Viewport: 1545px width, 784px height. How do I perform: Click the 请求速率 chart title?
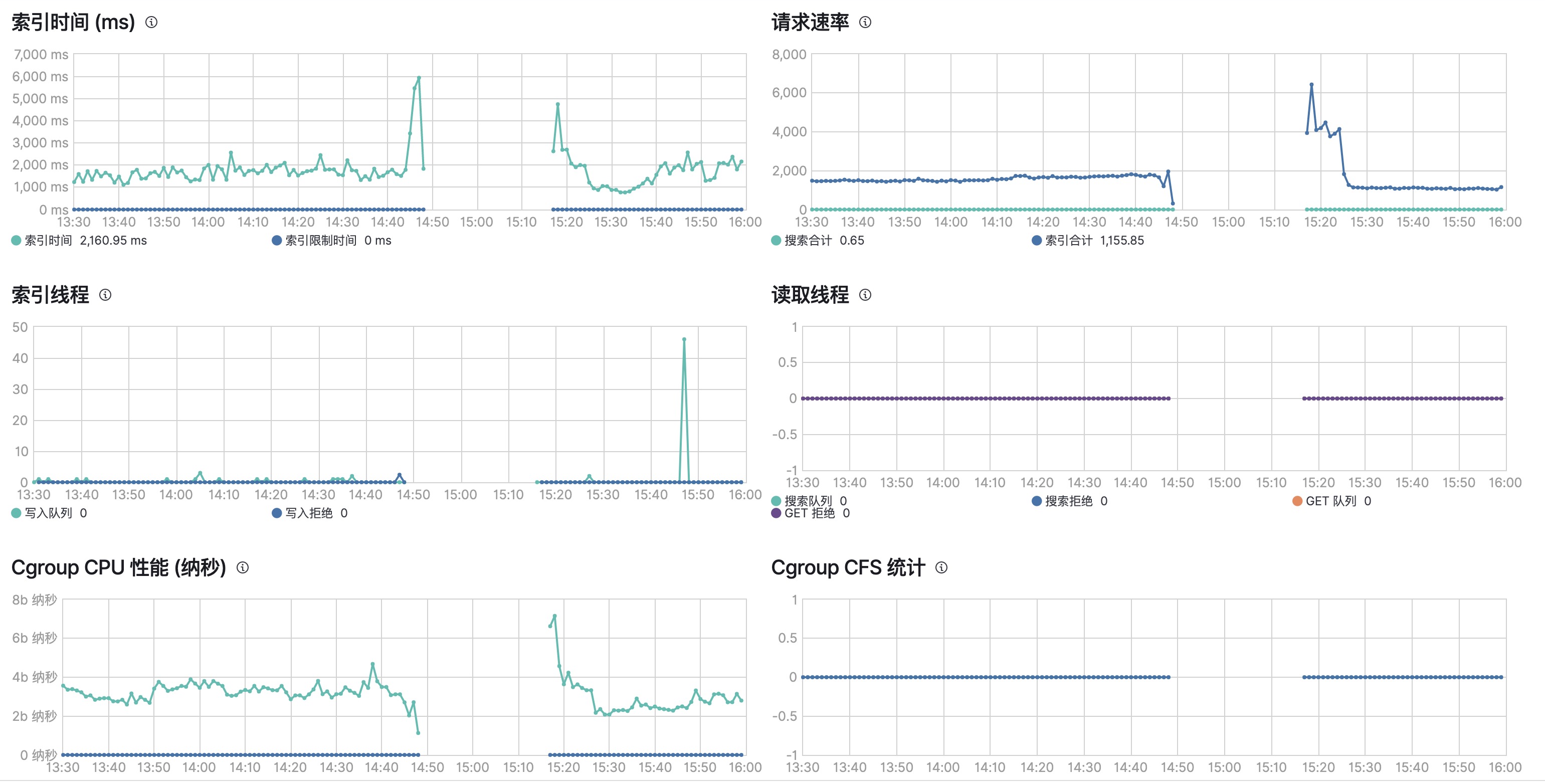tap(810, 22)
